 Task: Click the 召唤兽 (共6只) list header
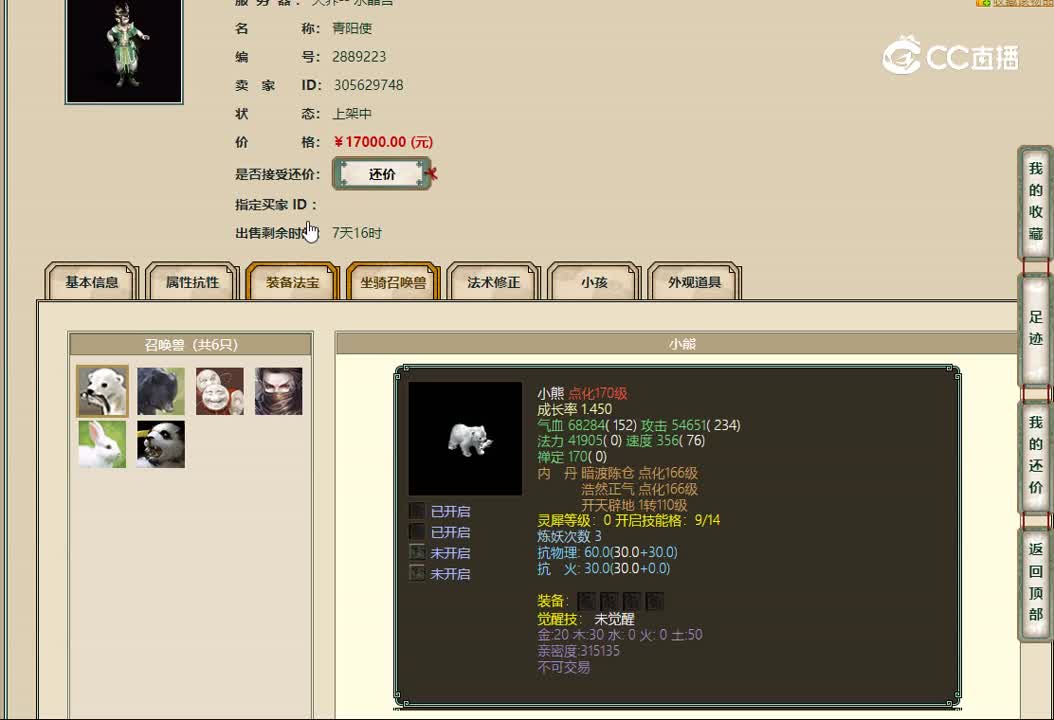[191, 344]
